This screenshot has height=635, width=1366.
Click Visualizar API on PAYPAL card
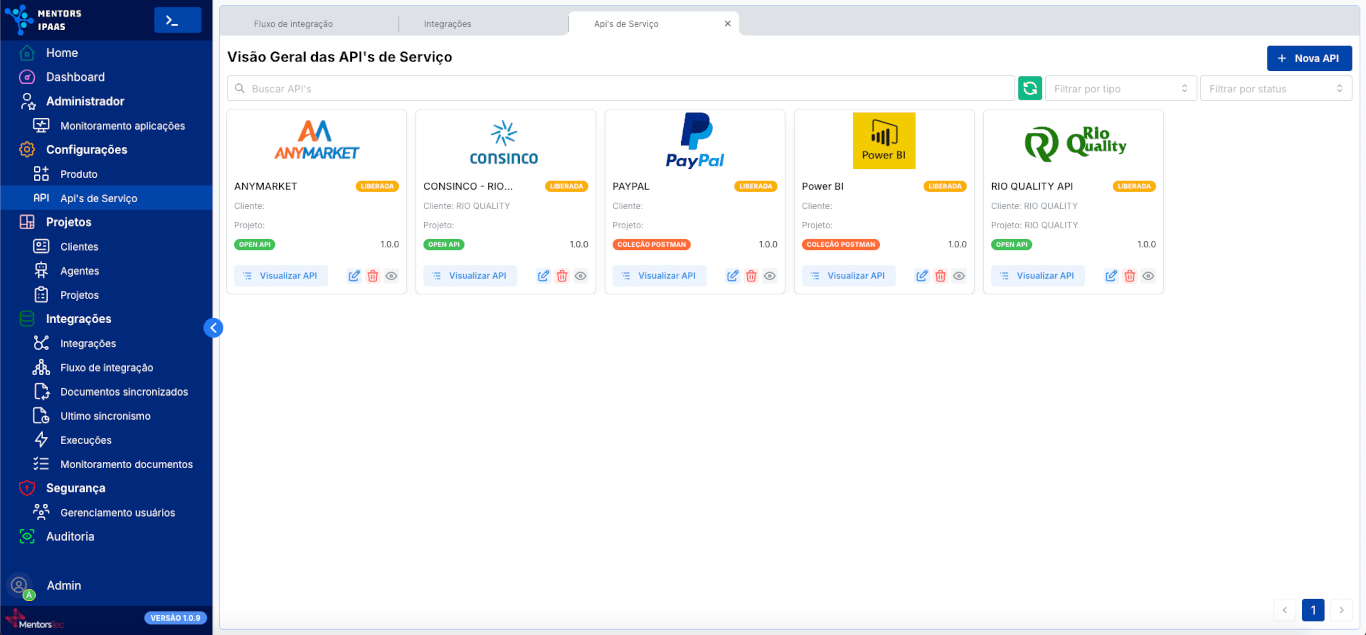click(x=659, y=276)
